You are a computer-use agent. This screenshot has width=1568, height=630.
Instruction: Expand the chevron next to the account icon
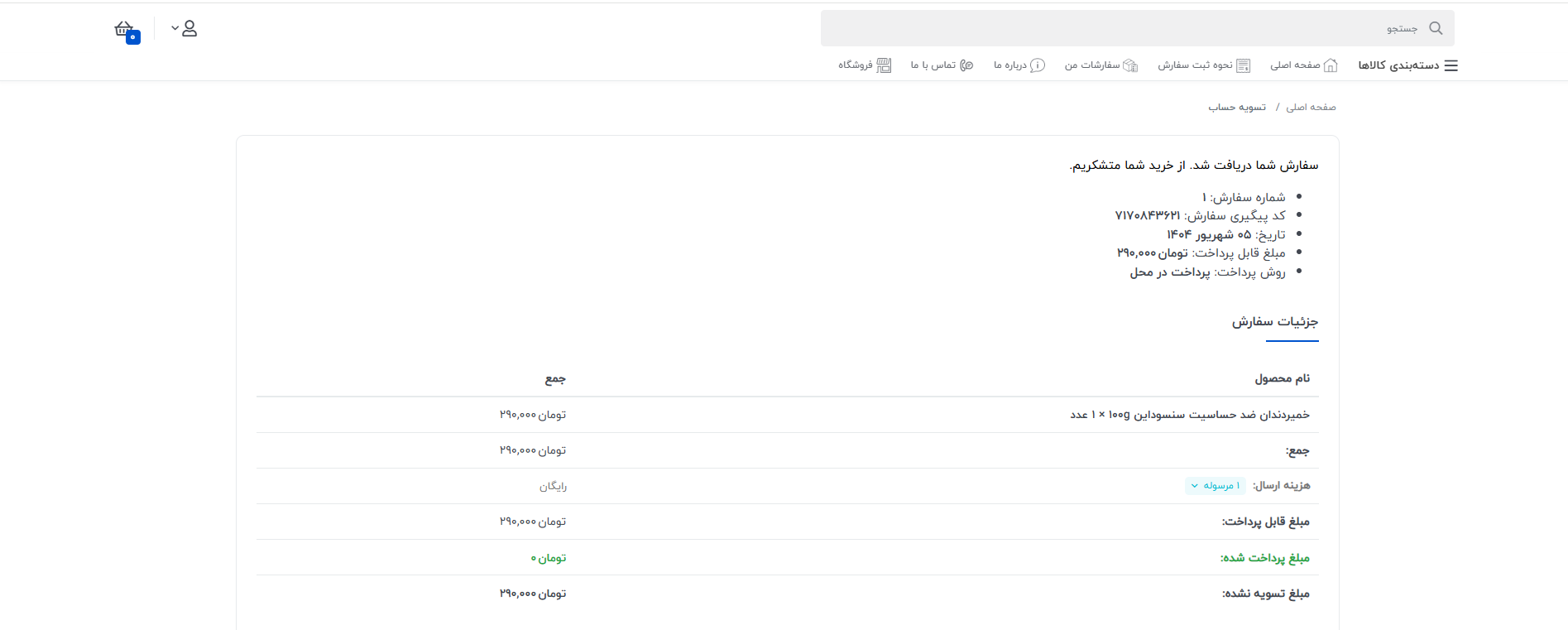pos(175,28)
